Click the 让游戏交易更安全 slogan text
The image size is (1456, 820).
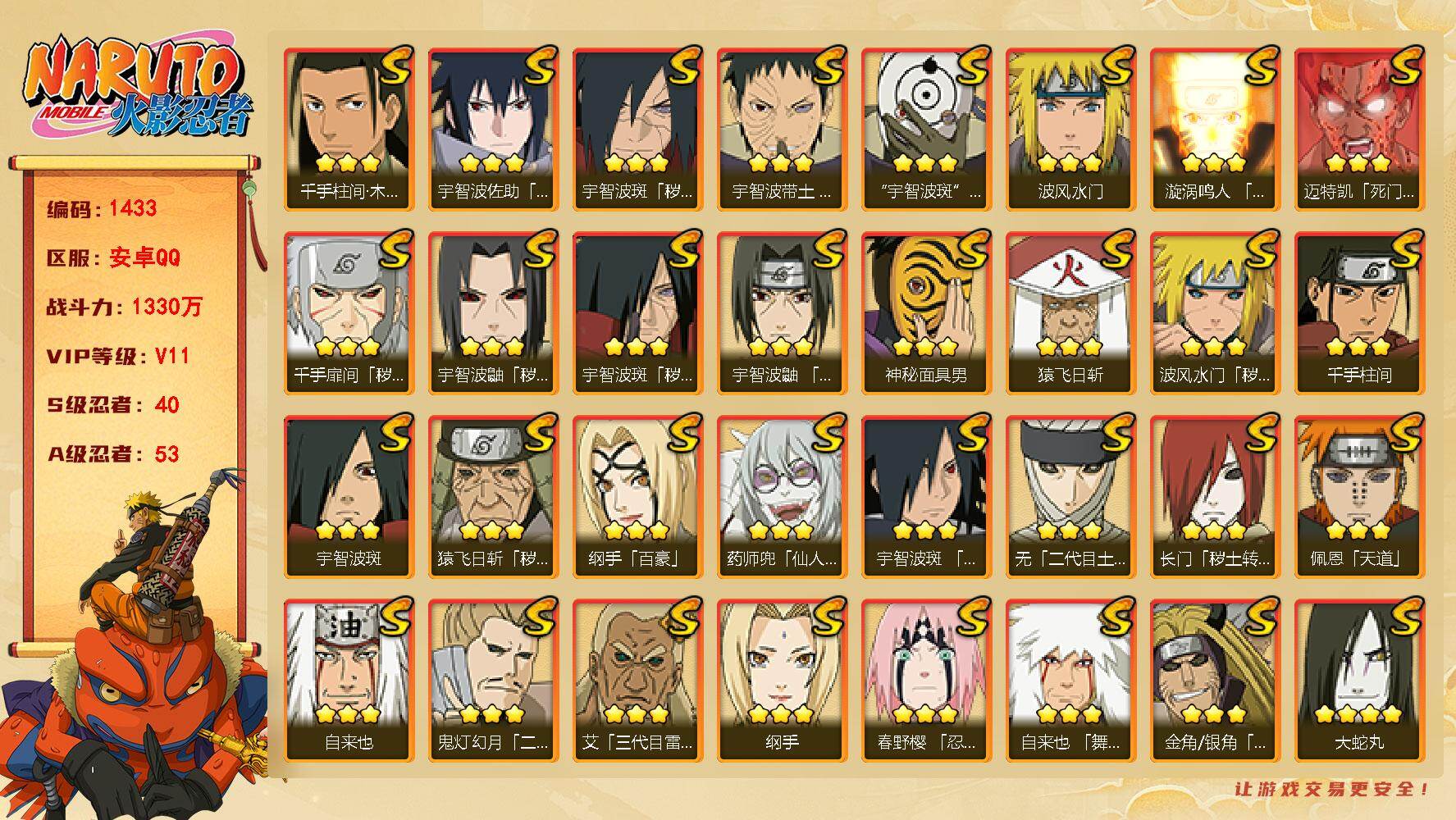click(1333, 789)
